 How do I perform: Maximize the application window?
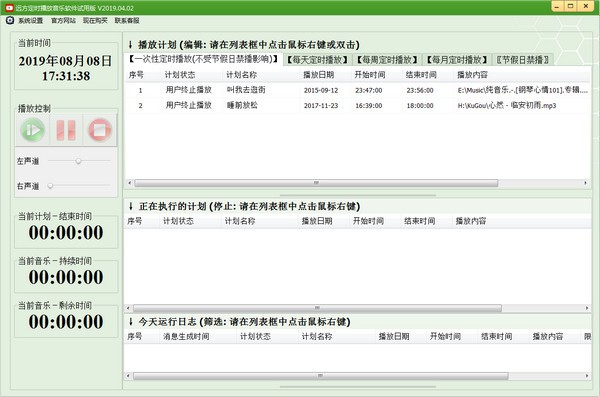(x=571, y=6)
